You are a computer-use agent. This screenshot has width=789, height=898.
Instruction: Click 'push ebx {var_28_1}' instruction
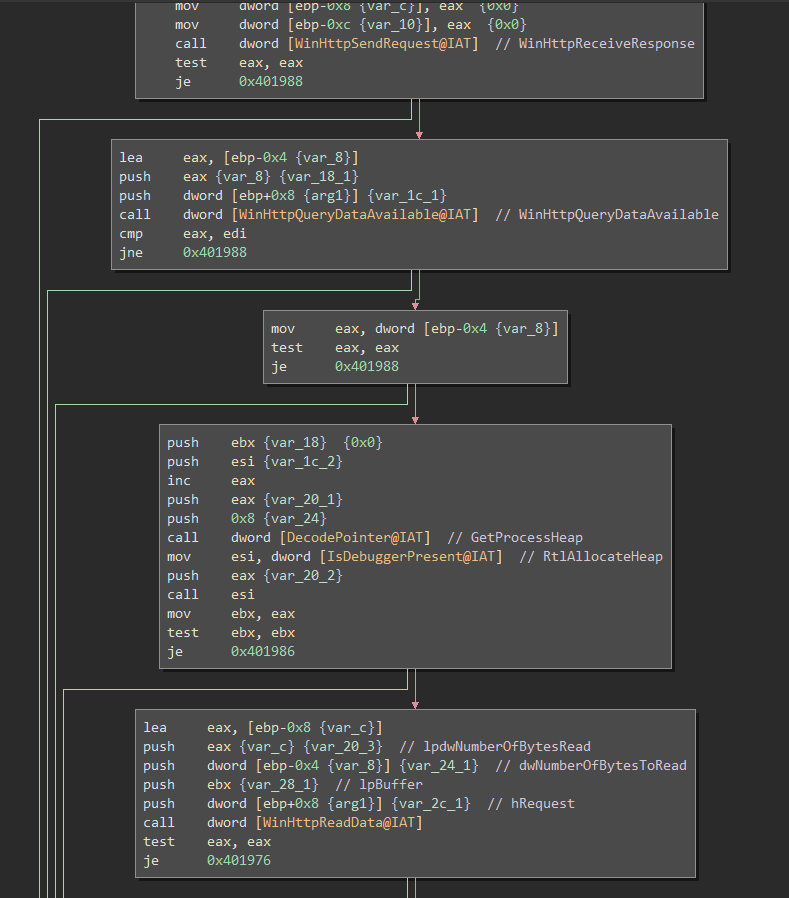231,785
